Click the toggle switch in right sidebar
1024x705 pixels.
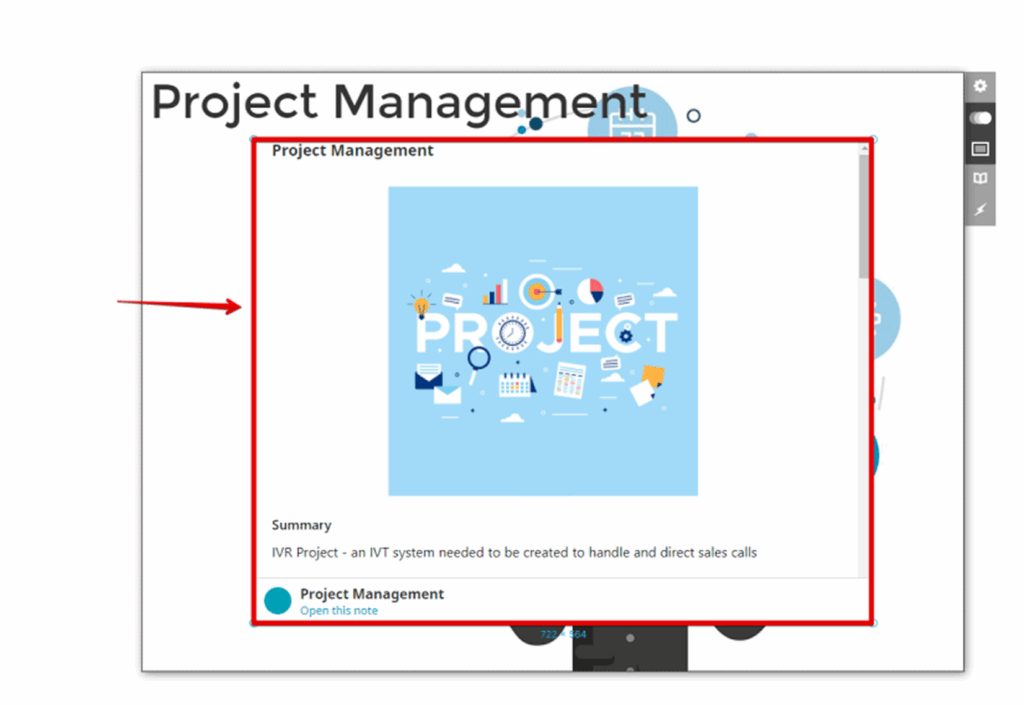coord(980,118)
